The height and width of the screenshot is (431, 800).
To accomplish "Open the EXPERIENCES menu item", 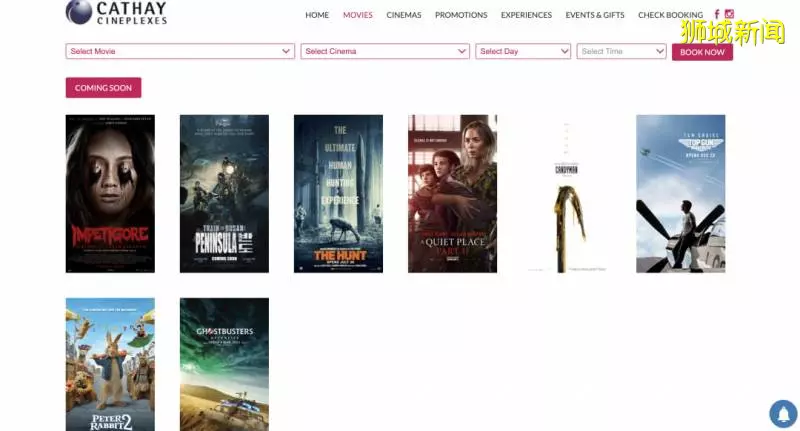I will point(526,15).
